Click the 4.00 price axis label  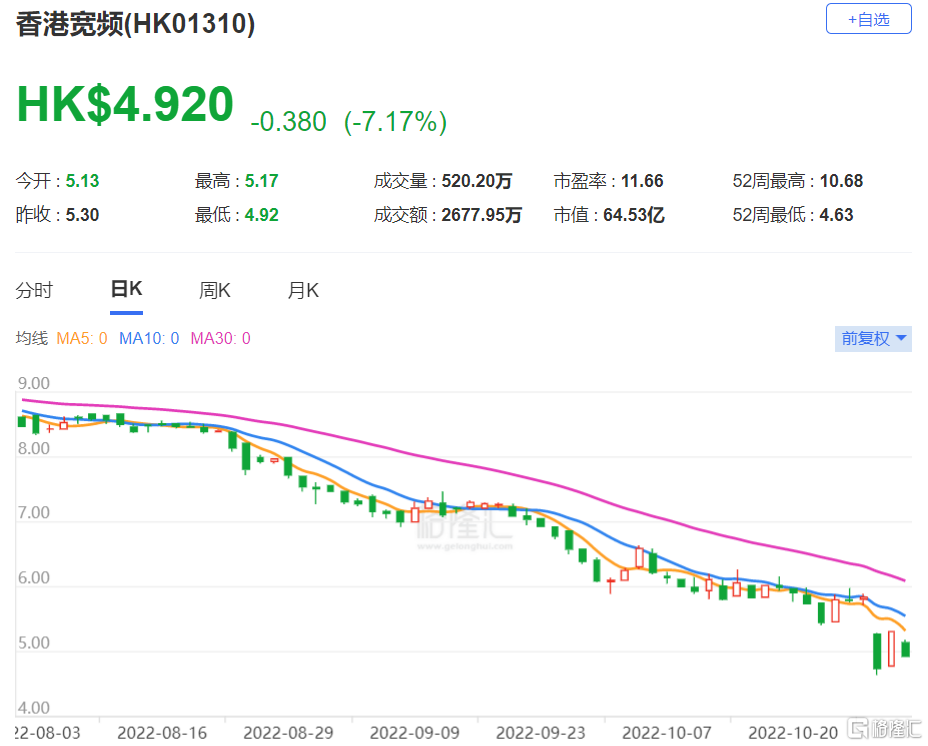point(34,708)
